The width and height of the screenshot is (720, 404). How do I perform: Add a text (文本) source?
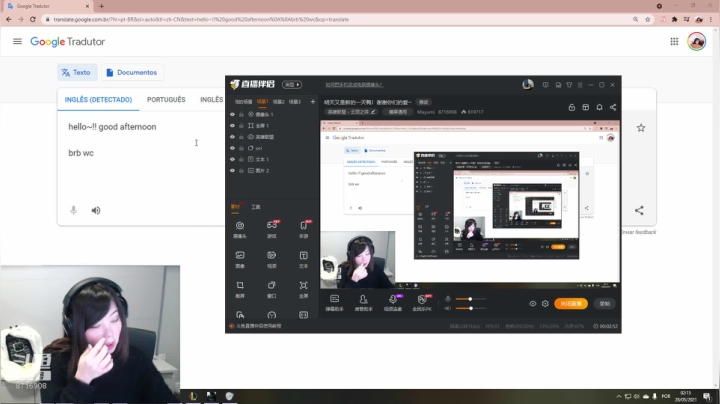point(304,259)
